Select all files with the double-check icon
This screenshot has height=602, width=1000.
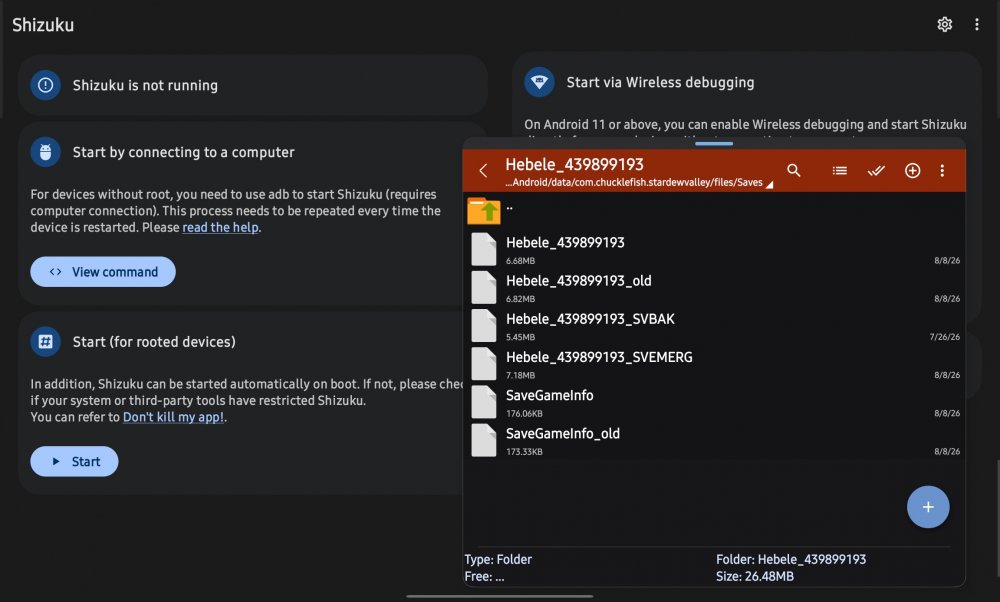(876, 170)
